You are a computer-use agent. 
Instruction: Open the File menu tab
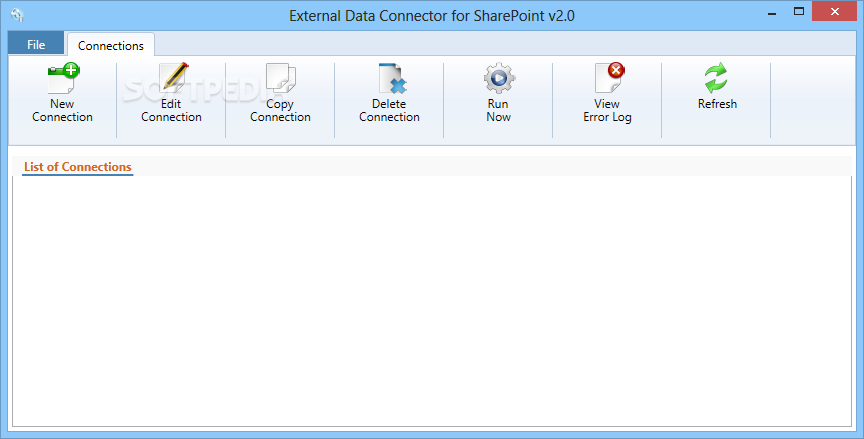click(36, 44)
